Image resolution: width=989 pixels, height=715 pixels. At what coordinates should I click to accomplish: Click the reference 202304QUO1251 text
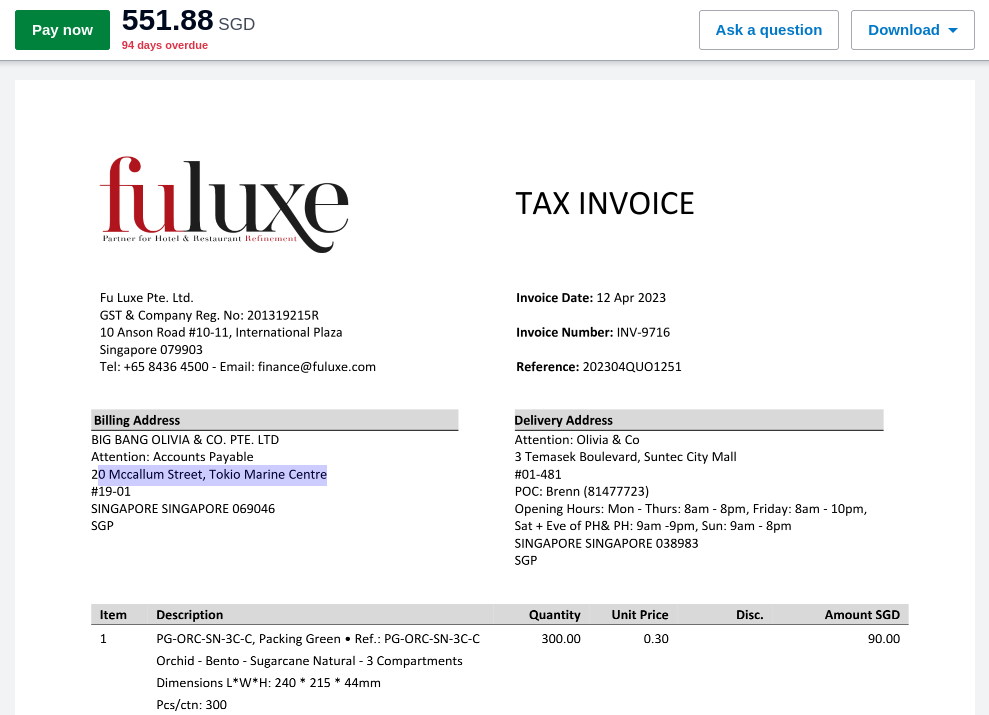(x=631, y=367)
